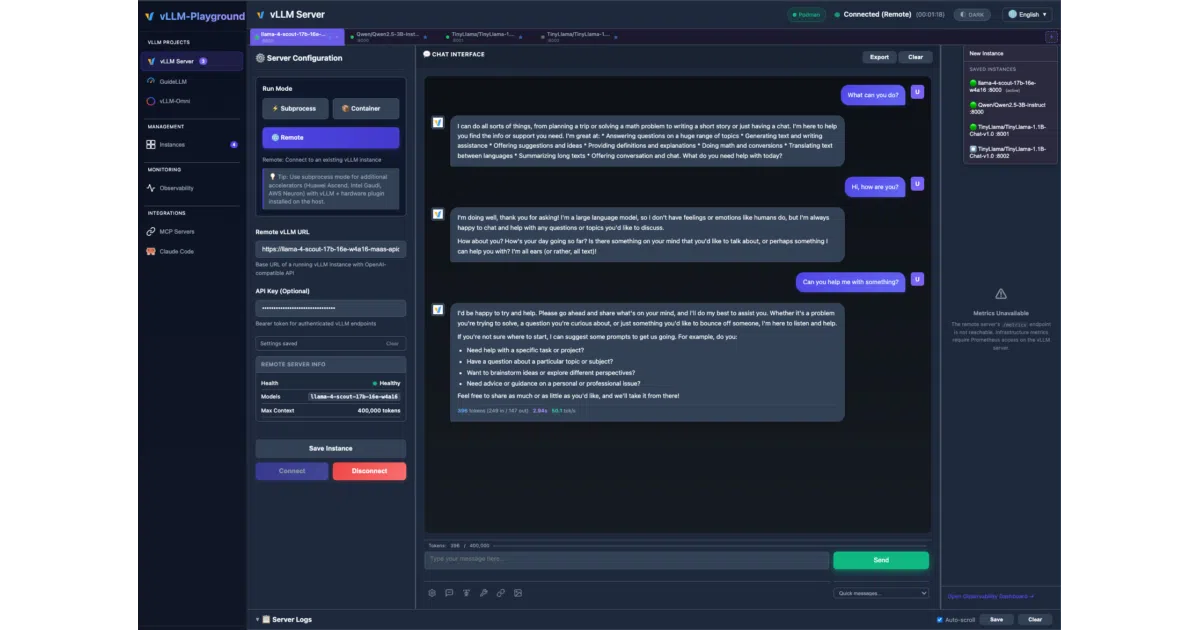Image resolution: width=1200 pixels, height=630 pixels.
Task: Click the Server Configuration gear icon
Action: [x=260, y=58]
